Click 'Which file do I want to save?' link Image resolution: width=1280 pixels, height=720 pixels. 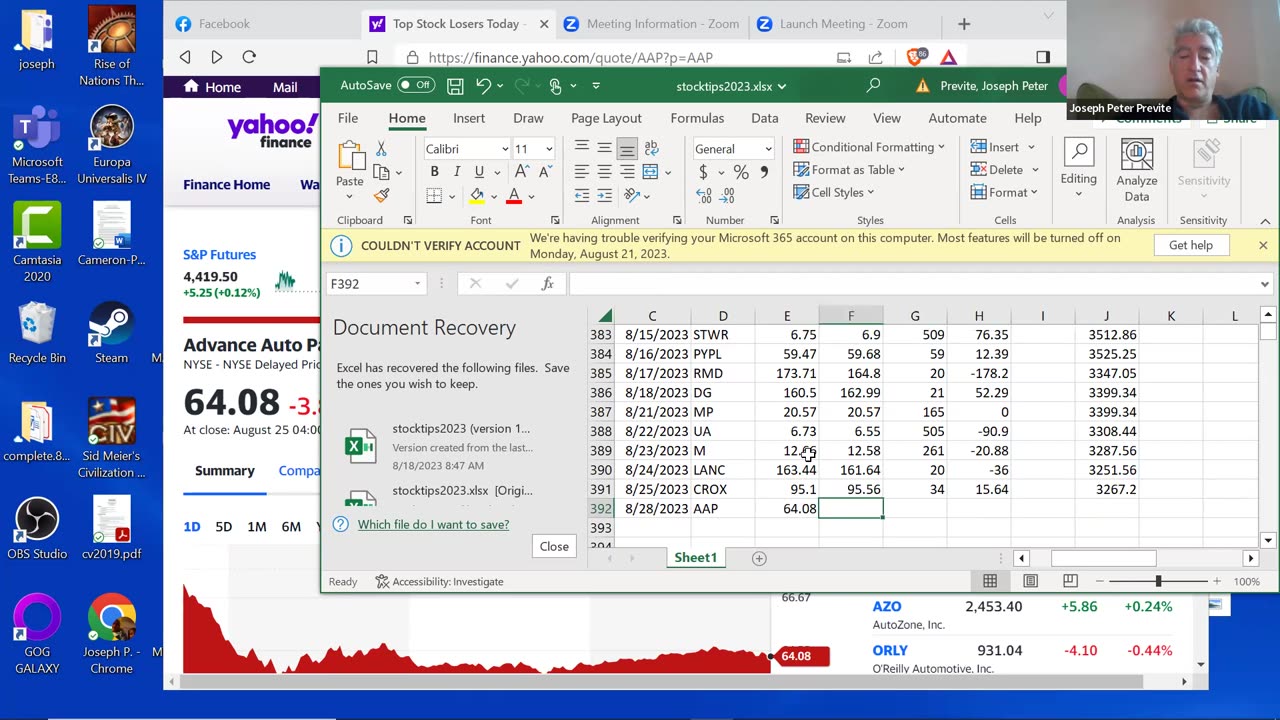click(433, 524)
